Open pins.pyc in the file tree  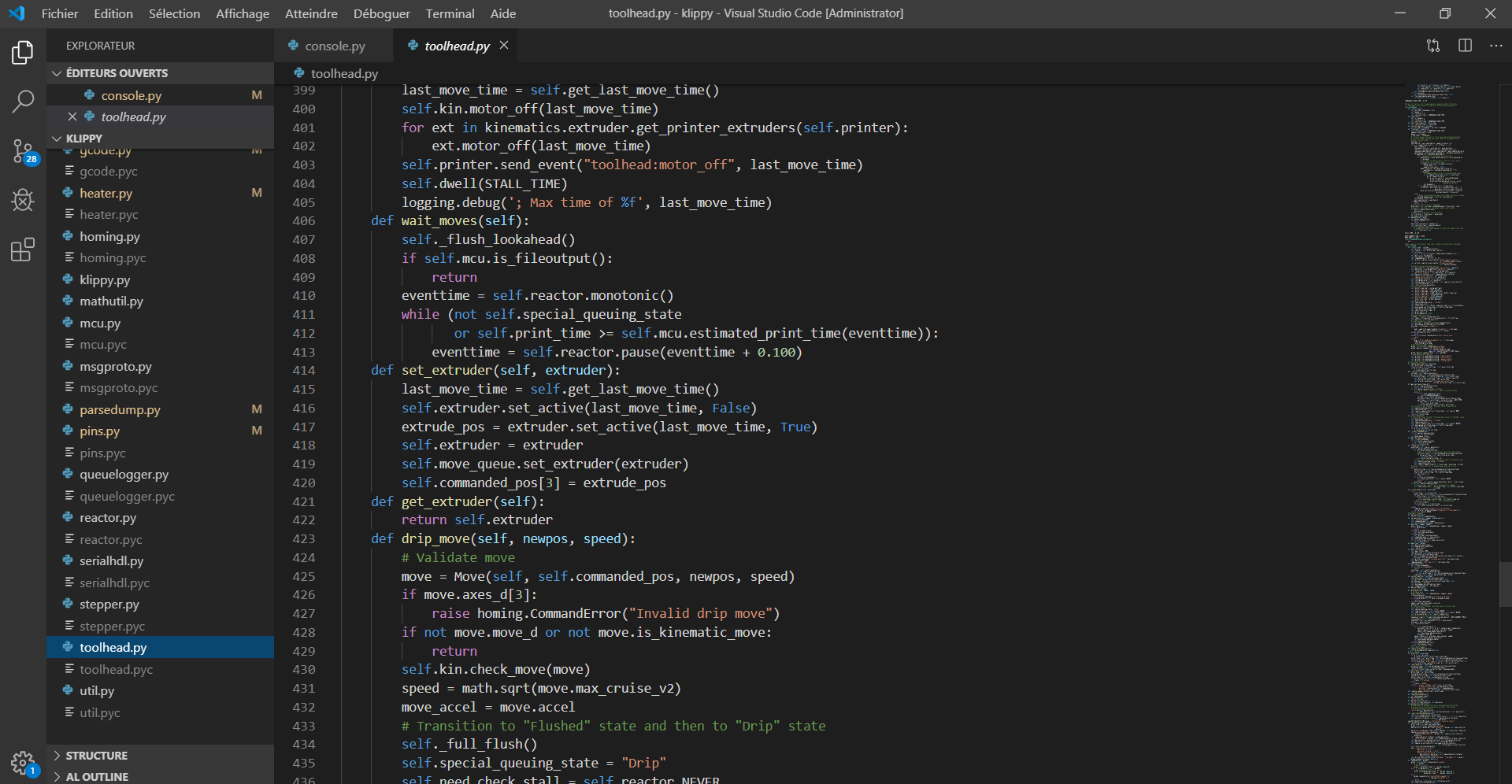point(161,453)
